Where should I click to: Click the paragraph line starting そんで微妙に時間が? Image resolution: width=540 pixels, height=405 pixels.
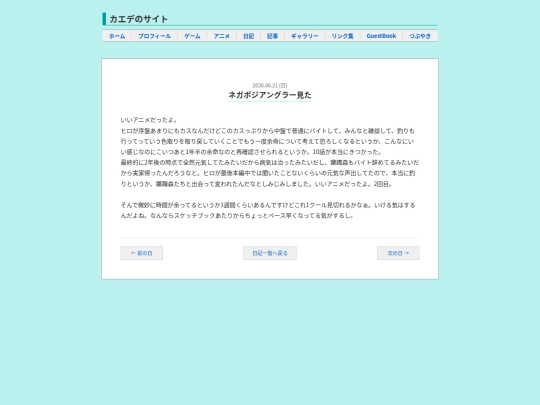point(268,205)
